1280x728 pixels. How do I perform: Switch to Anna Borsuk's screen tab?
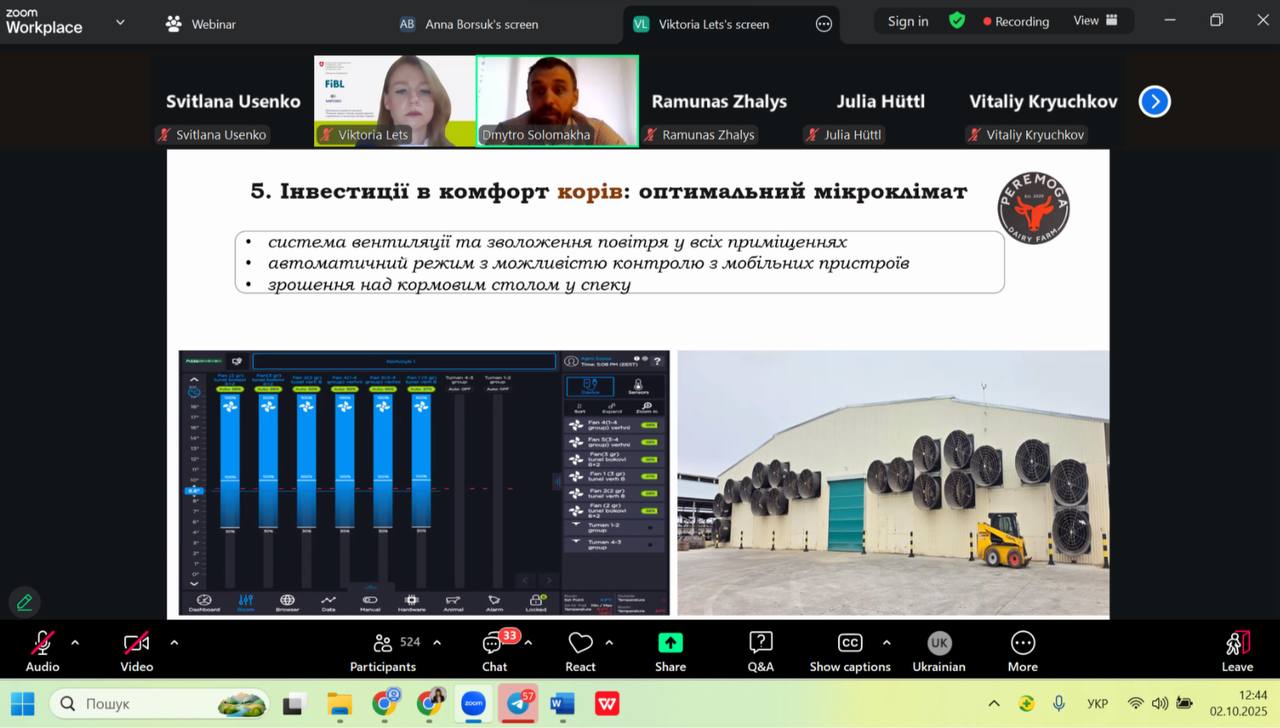[469, 24]
